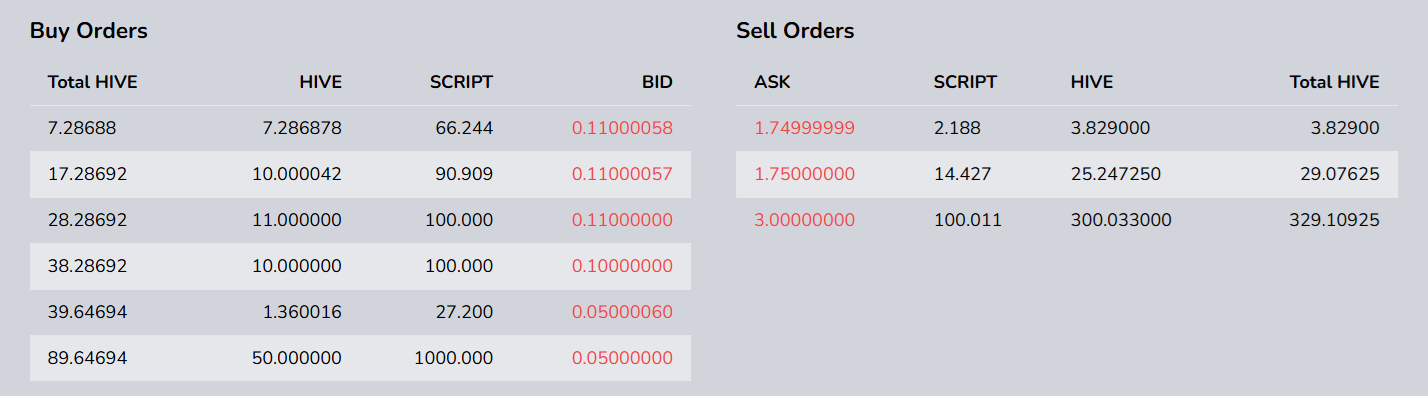Select sell order row totaling 29.07625 HIVE
The width and height of the screenshot is (1428, 396).
coord(1067,174)
